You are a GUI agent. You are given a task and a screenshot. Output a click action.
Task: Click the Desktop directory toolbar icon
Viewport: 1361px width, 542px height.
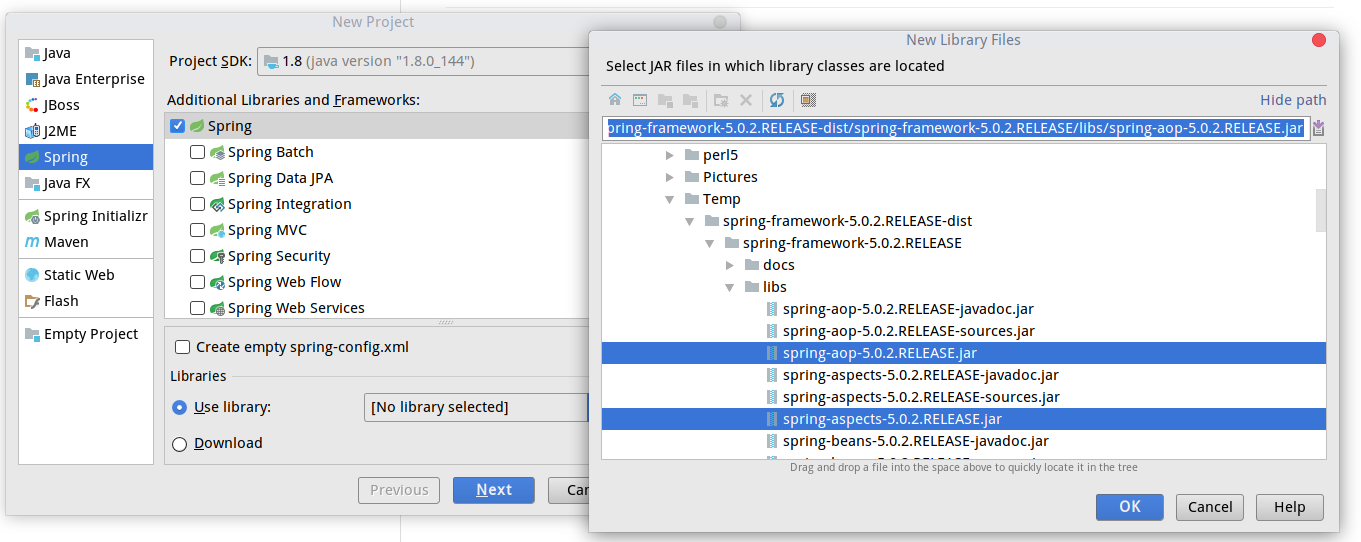pyautogui.click(x=640, y=100)
